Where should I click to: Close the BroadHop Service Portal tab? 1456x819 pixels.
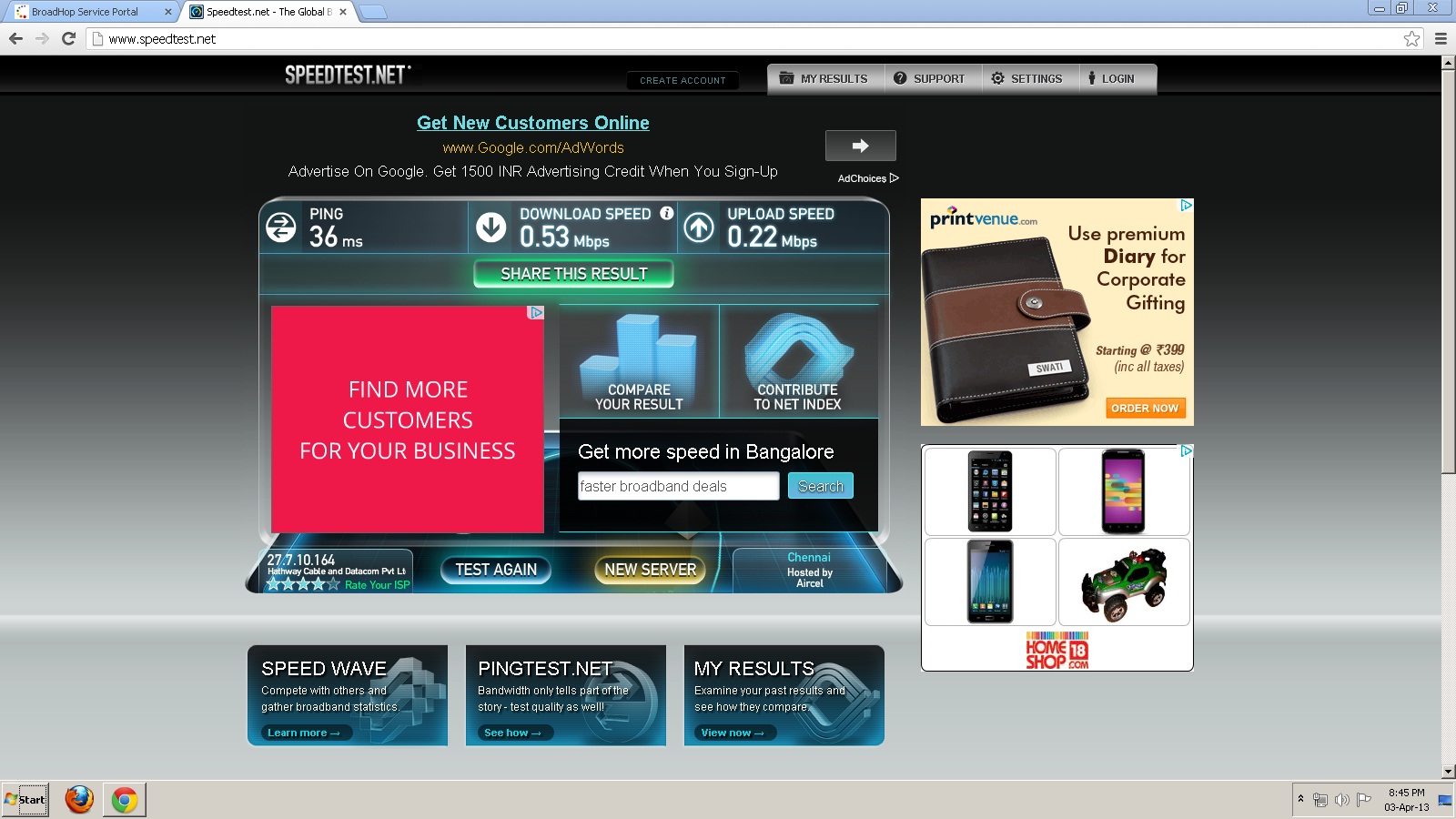click(167, 12)
